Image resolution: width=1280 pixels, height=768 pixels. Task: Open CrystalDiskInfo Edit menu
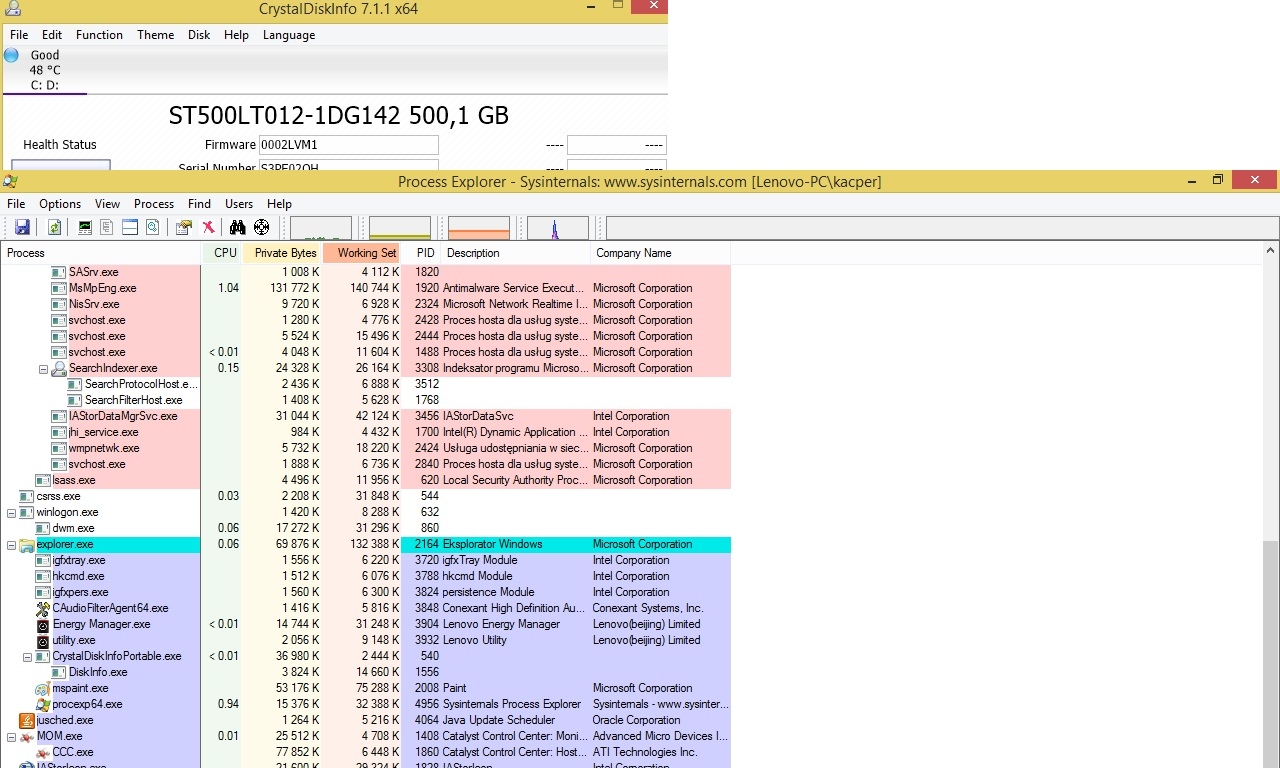[x=52, y=35]
